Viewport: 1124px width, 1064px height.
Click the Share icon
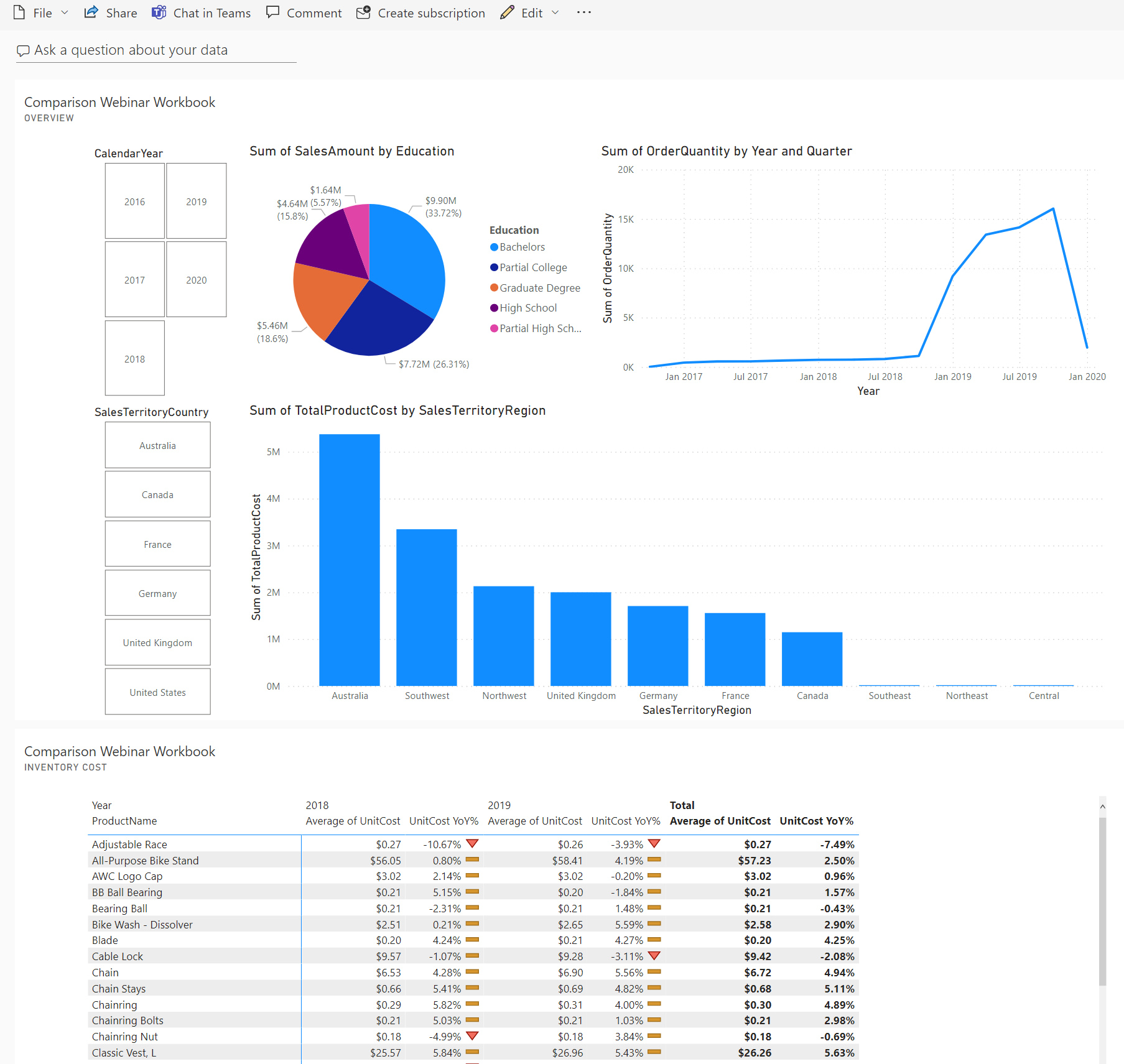91,11
